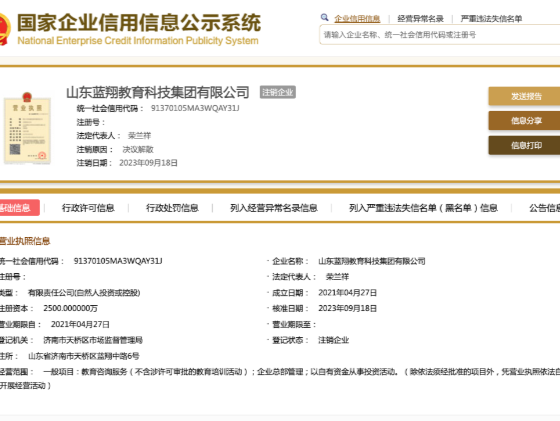The image size is (560, 421).
Task: Select 企业信用信息 search tab
Action: click(x=357, y=19)
